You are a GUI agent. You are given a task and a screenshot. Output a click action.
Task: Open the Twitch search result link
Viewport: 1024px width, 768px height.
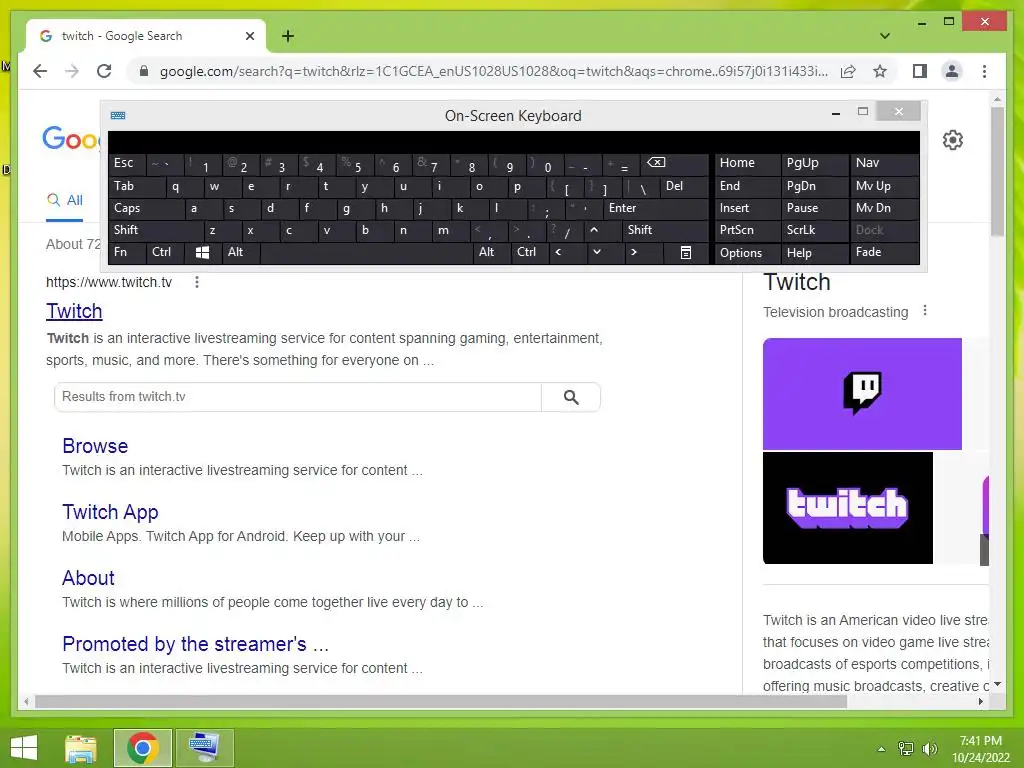pos(74,312)
